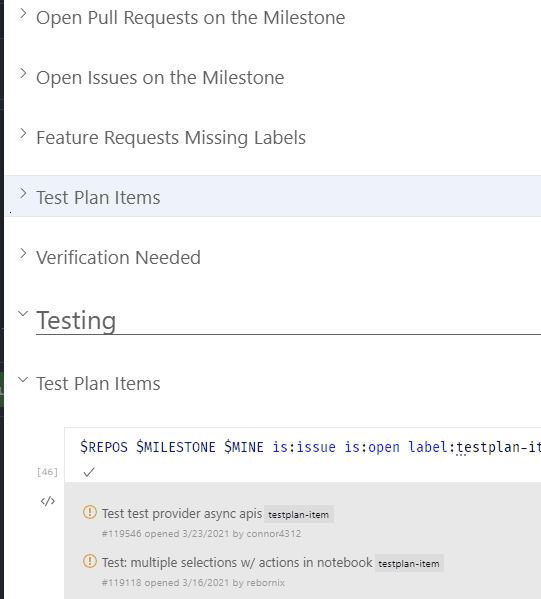Click '$MINE' variable in the query
541x599 pixels.
[244, 447]
